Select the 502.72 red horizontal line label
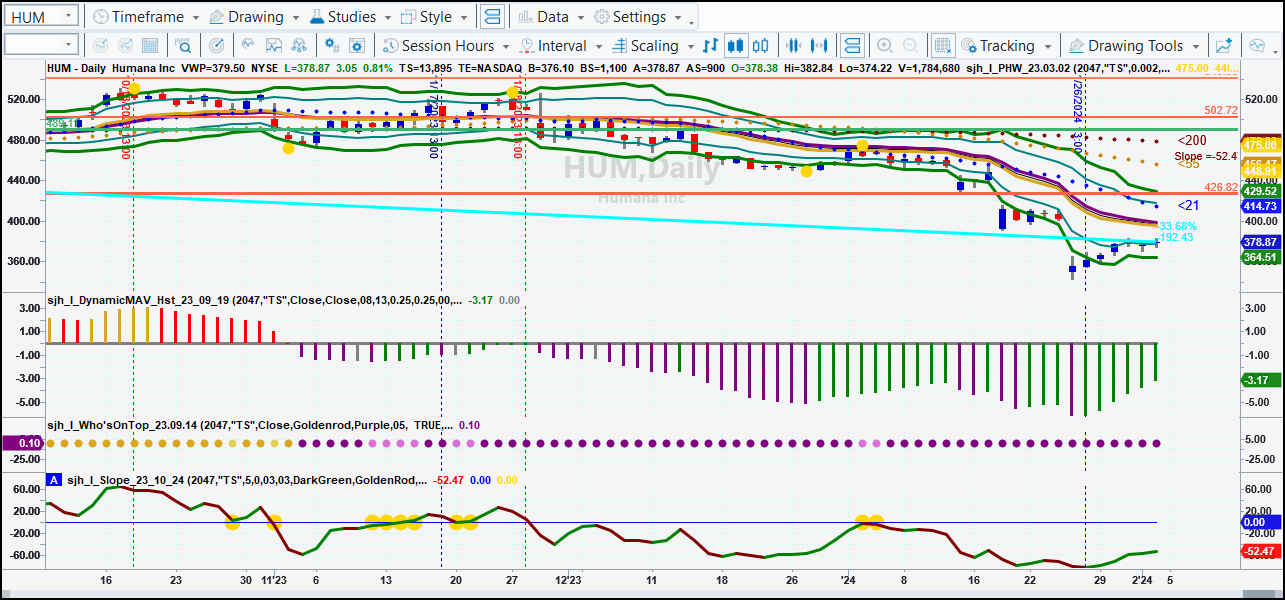The height and width of the screenshot is (600, 1285). tap(1221, 110)
